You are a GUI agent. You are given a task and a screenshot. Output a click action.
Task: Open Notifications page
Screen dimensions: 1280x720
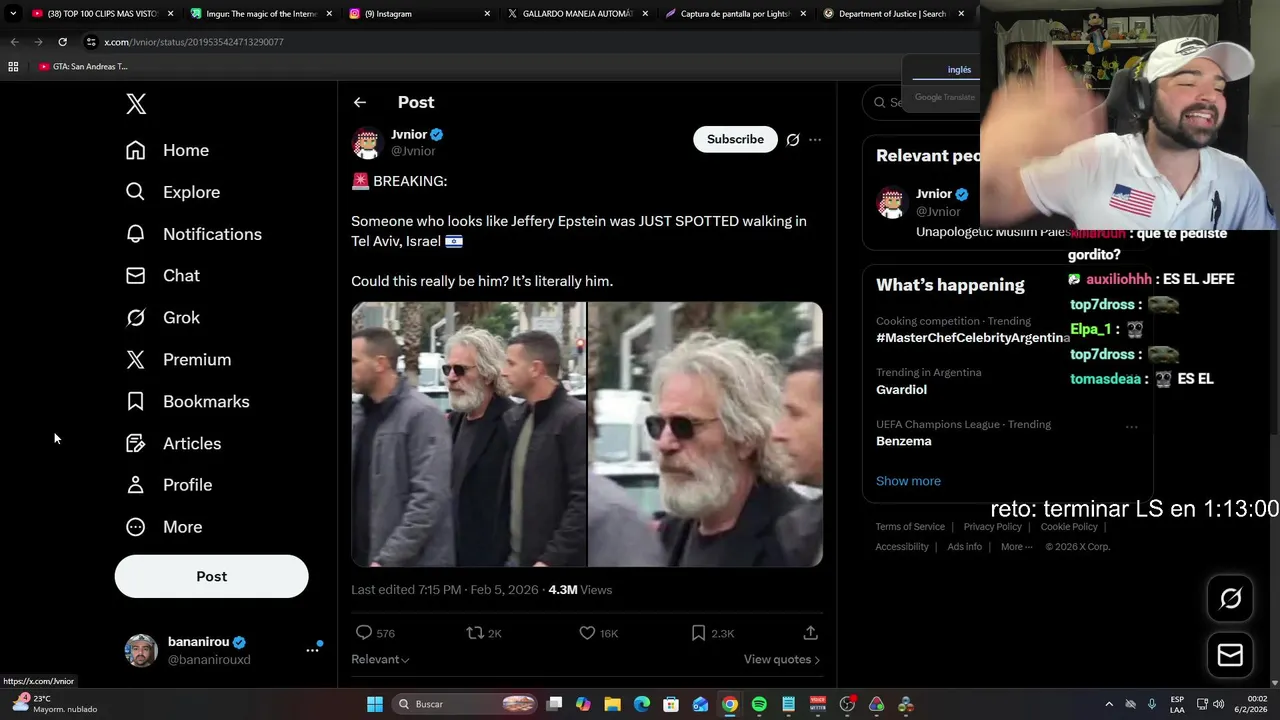point(193,234)
